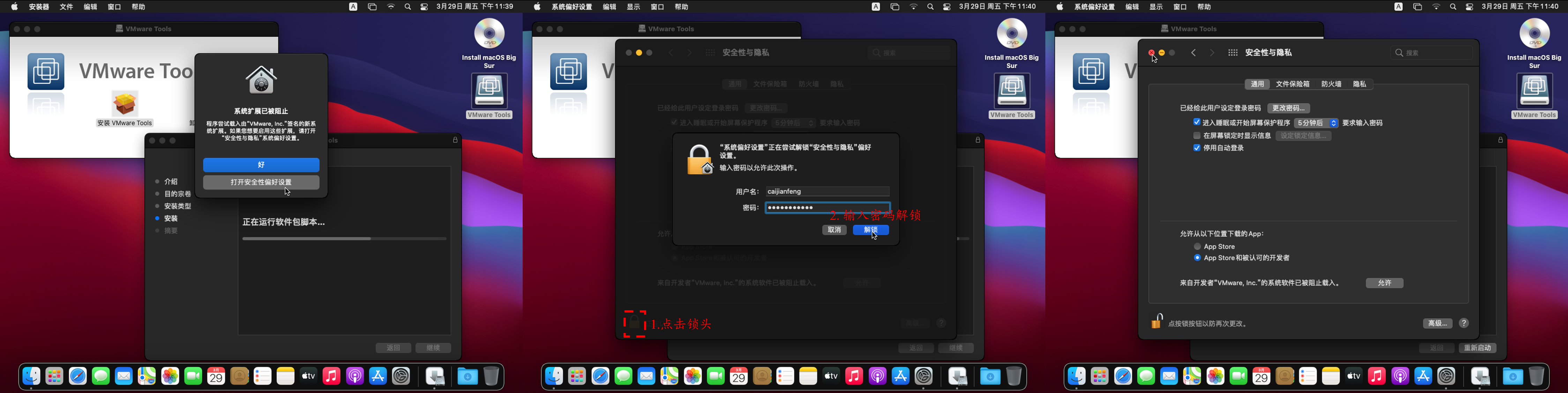The width and height of the screenshot is (1568, 393).
Task: Open Messages in the Installer screenshot's dock
Action: point(100,377)
